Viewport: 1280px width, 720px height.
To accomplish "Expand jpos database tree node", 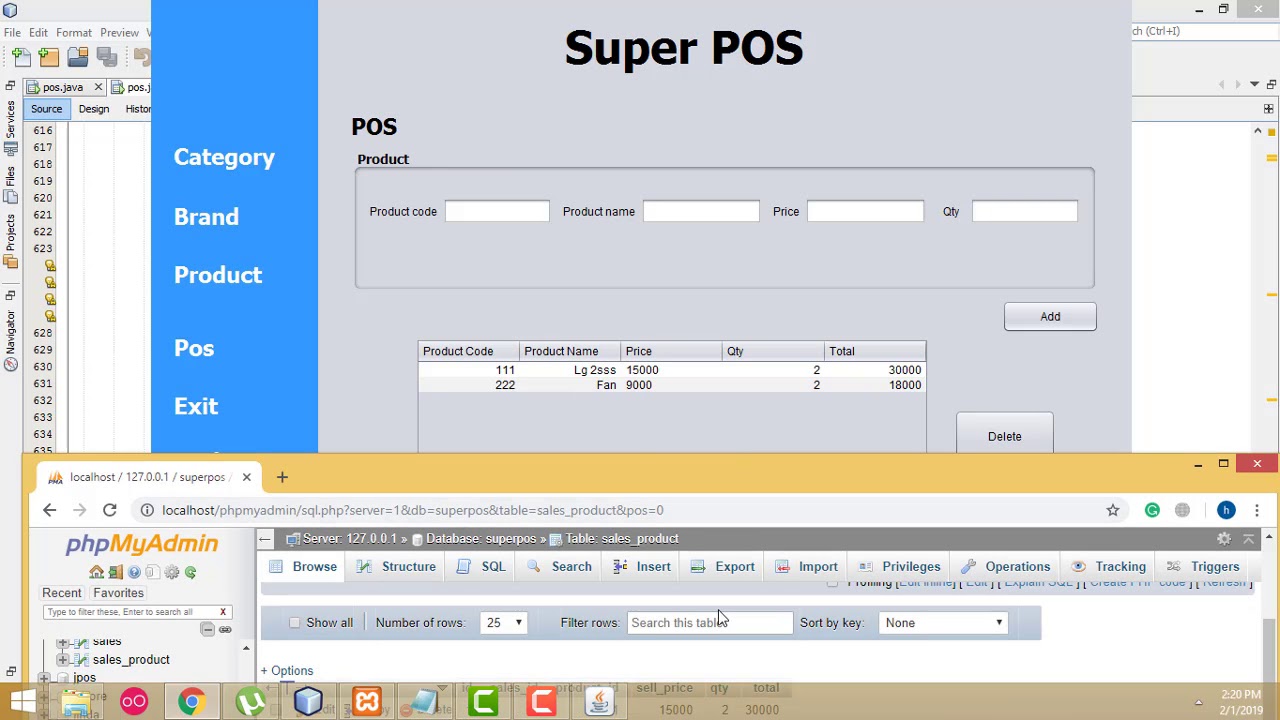I will (44, 678).
